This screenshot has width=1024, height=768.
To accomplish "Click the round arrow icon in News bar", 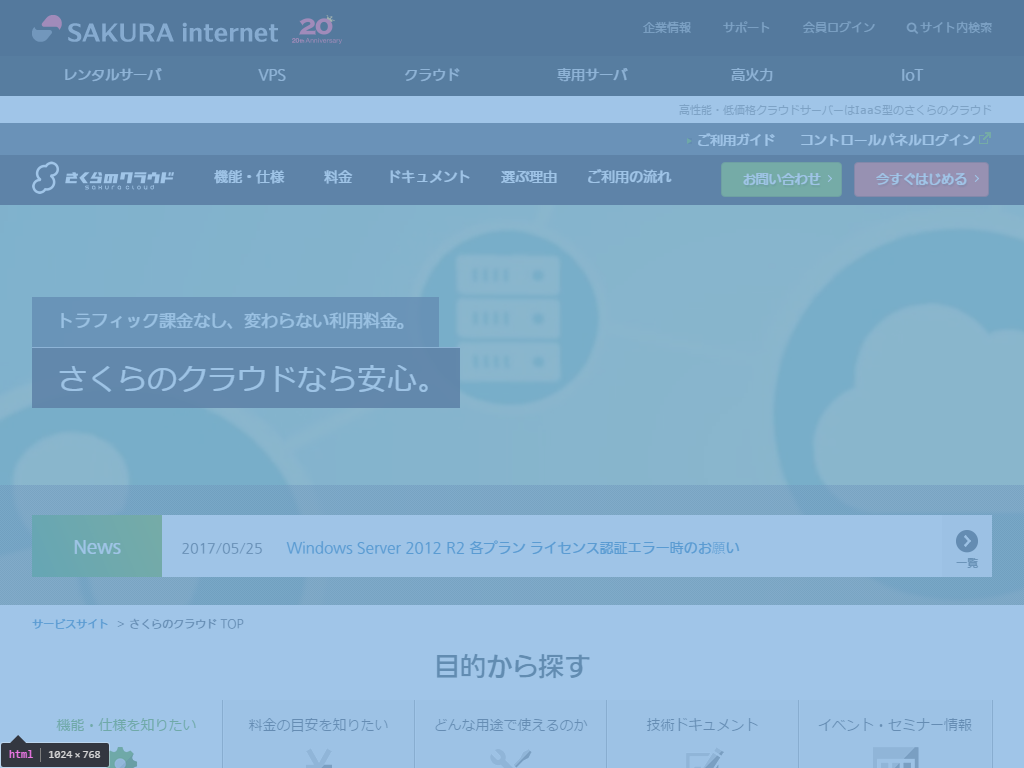I will coord(967,541).
